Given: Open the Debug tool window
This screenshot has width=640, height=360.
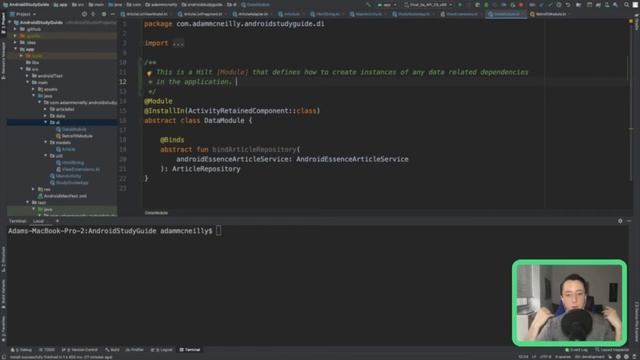Looking at the screenshot, I should pos(21,350).
